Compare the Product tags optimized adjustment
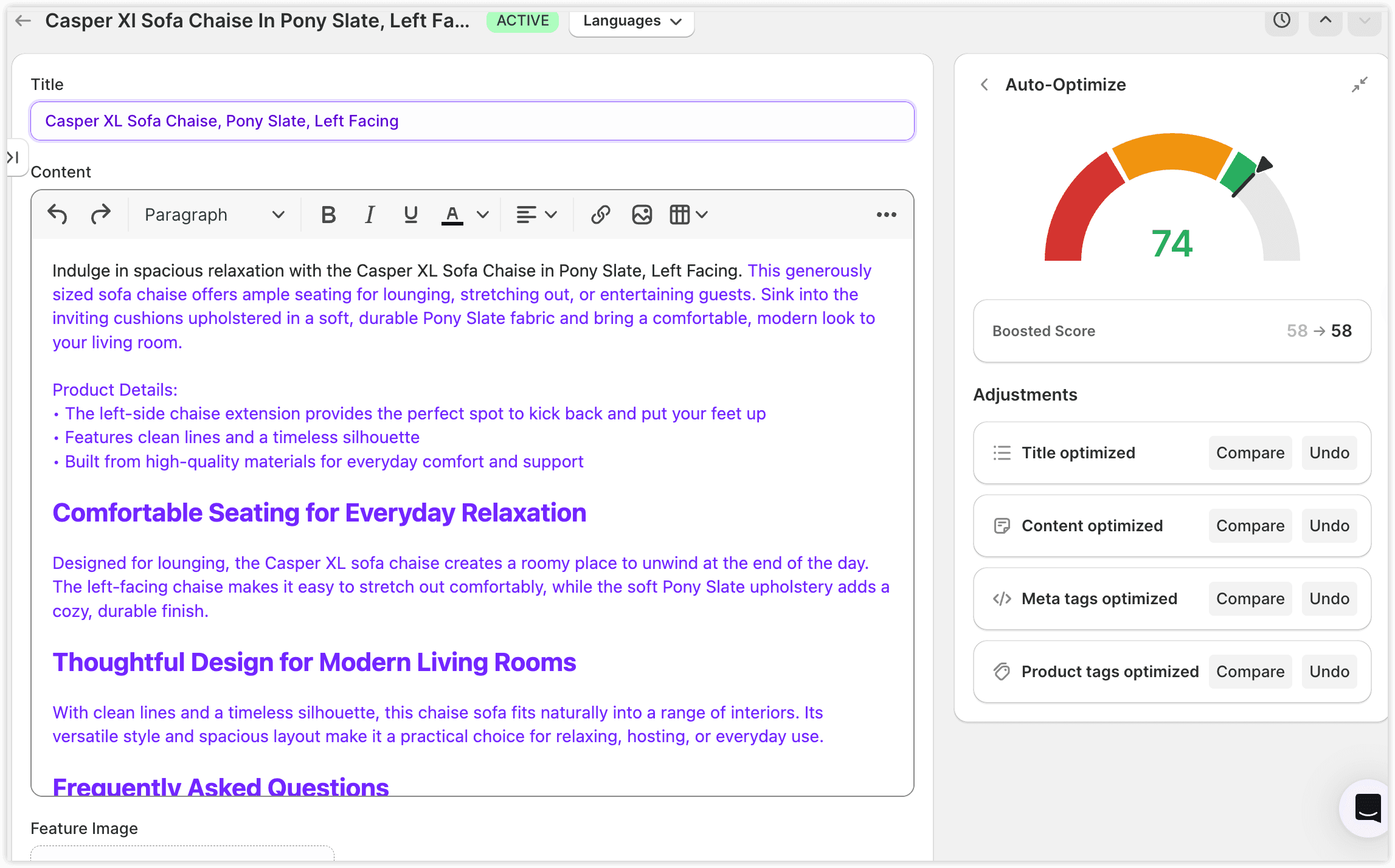This screenshot has height=868, width=1395. click(x=1250, y=672)
